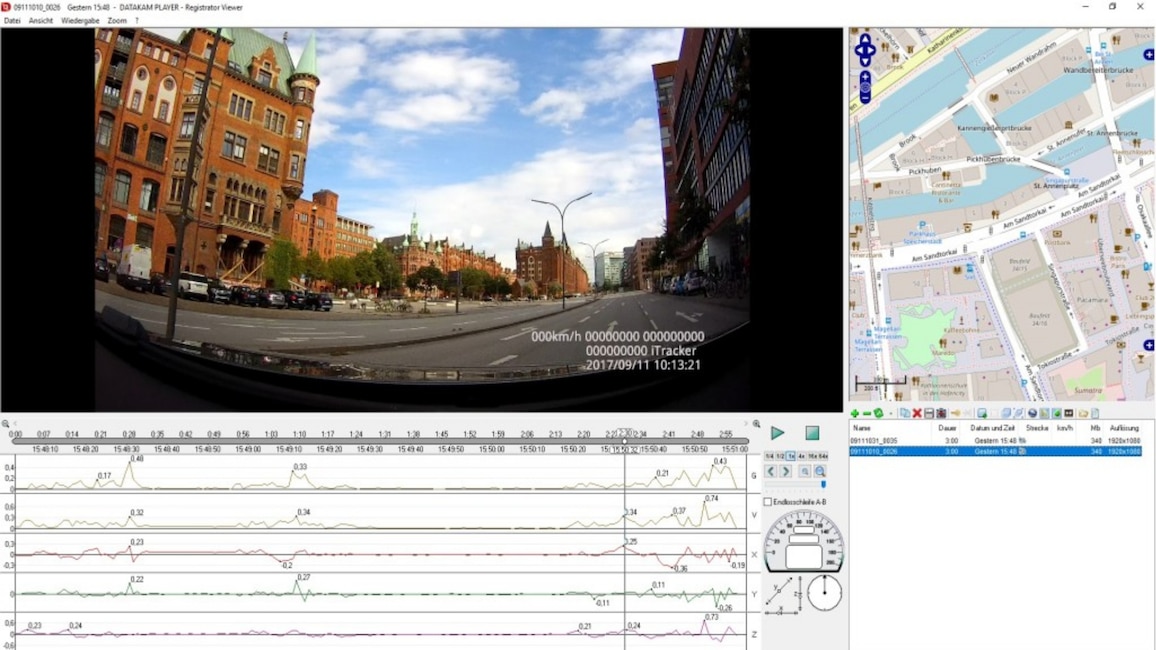Image resolution: width=1156 pixels, height=650 pixels.
Task: Click the volume slider handle
Action: click(x=823, y=484)
